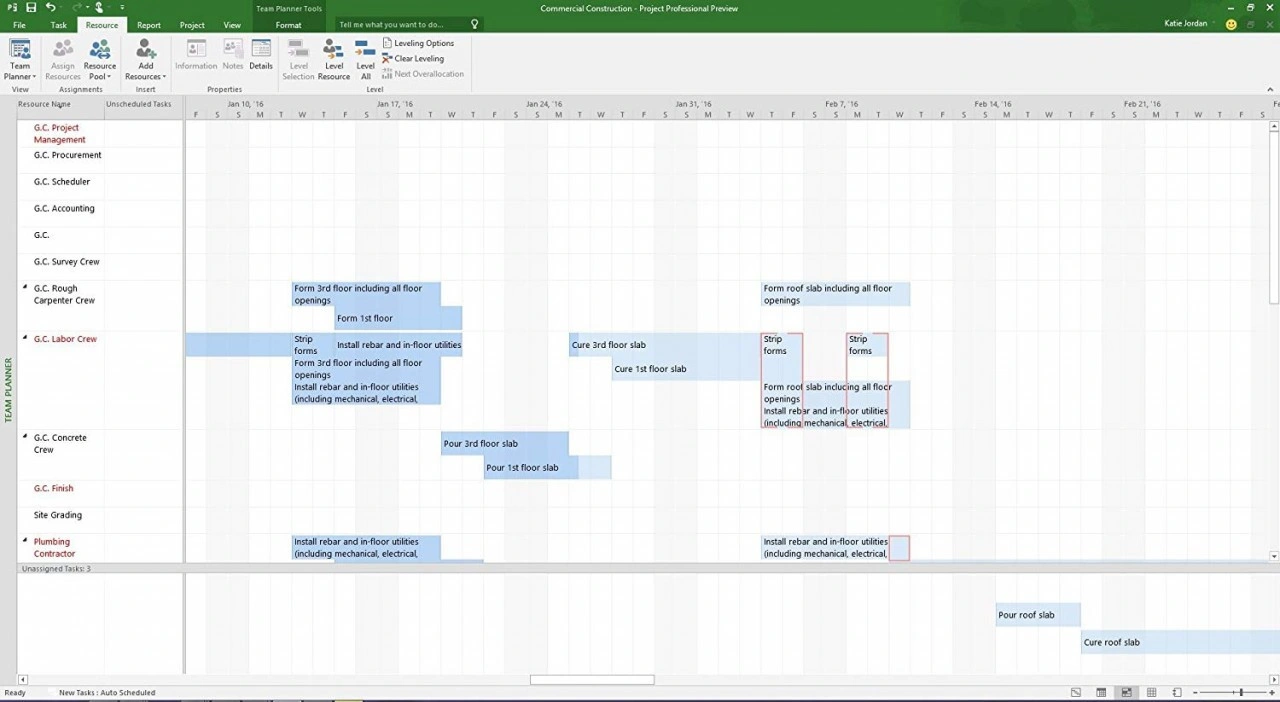1280x702 pixels.
Task: Click New Tasks: Auto Scheduled in status bar
Action: 106,692
